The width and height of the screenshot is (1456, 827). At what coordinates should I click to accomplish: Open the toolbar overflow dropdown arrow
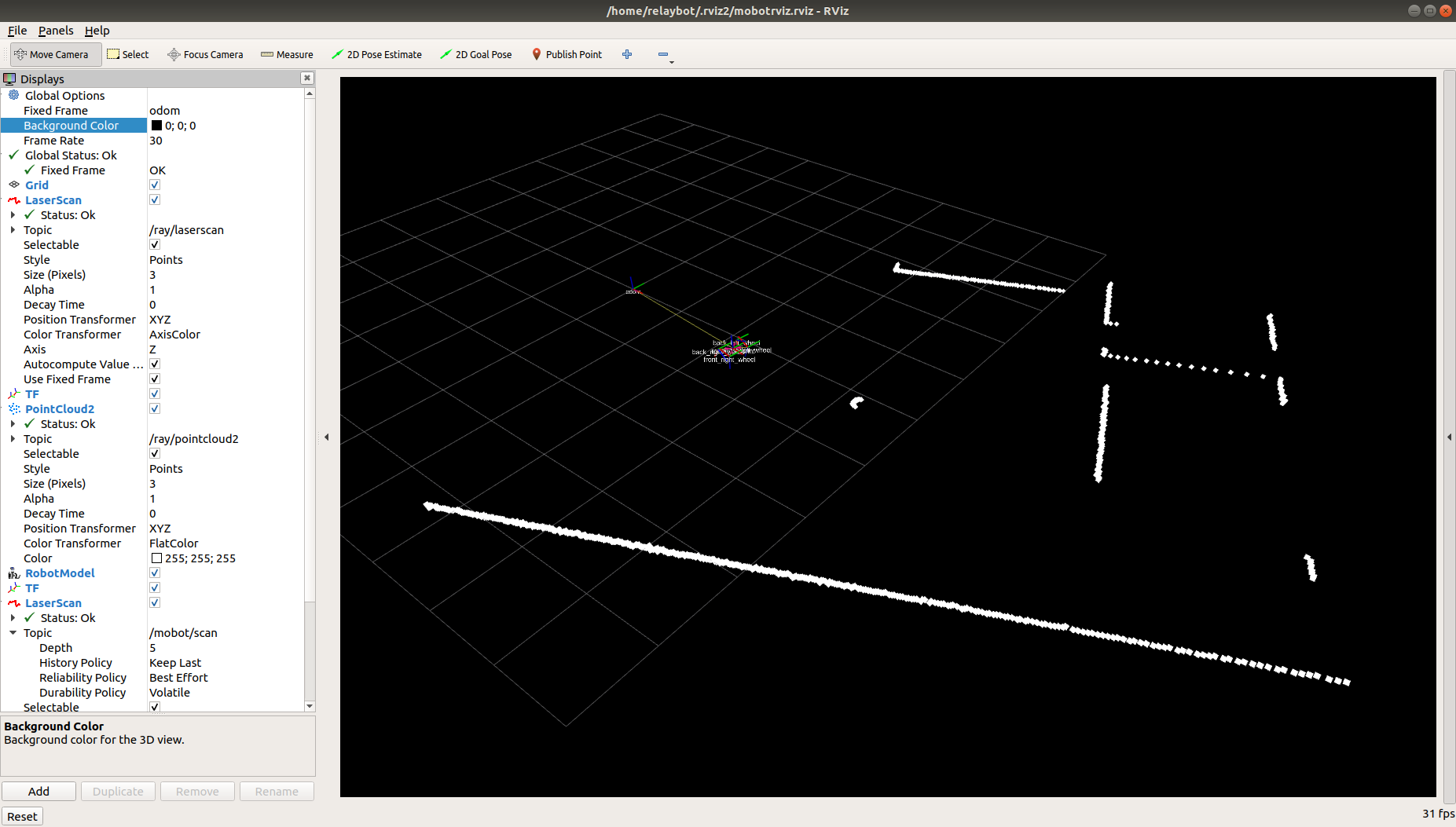[x=672, y=62]
